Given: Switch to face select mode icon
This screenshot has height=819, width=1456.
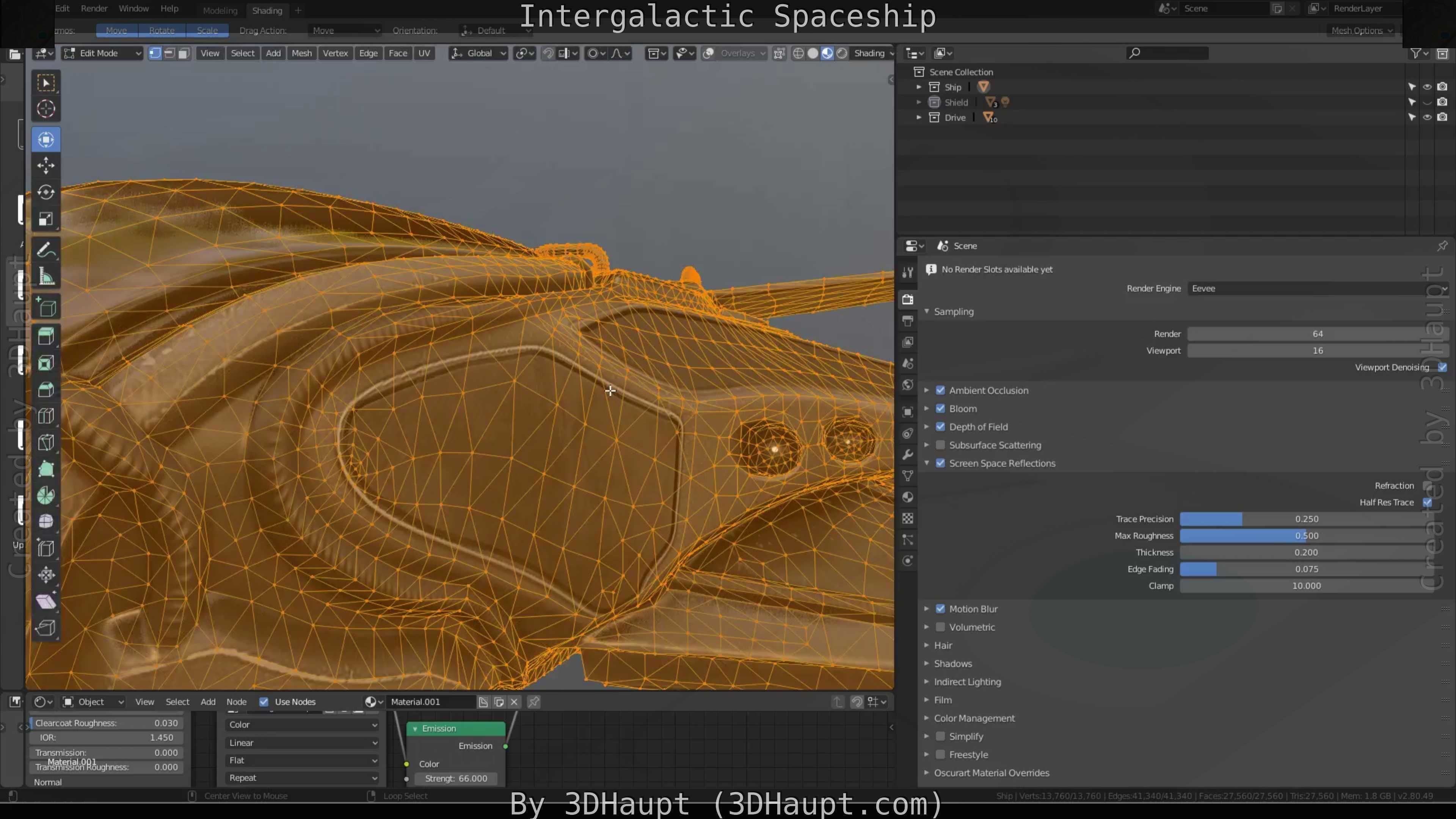Looking at the screenshot, I should point(184,53).
